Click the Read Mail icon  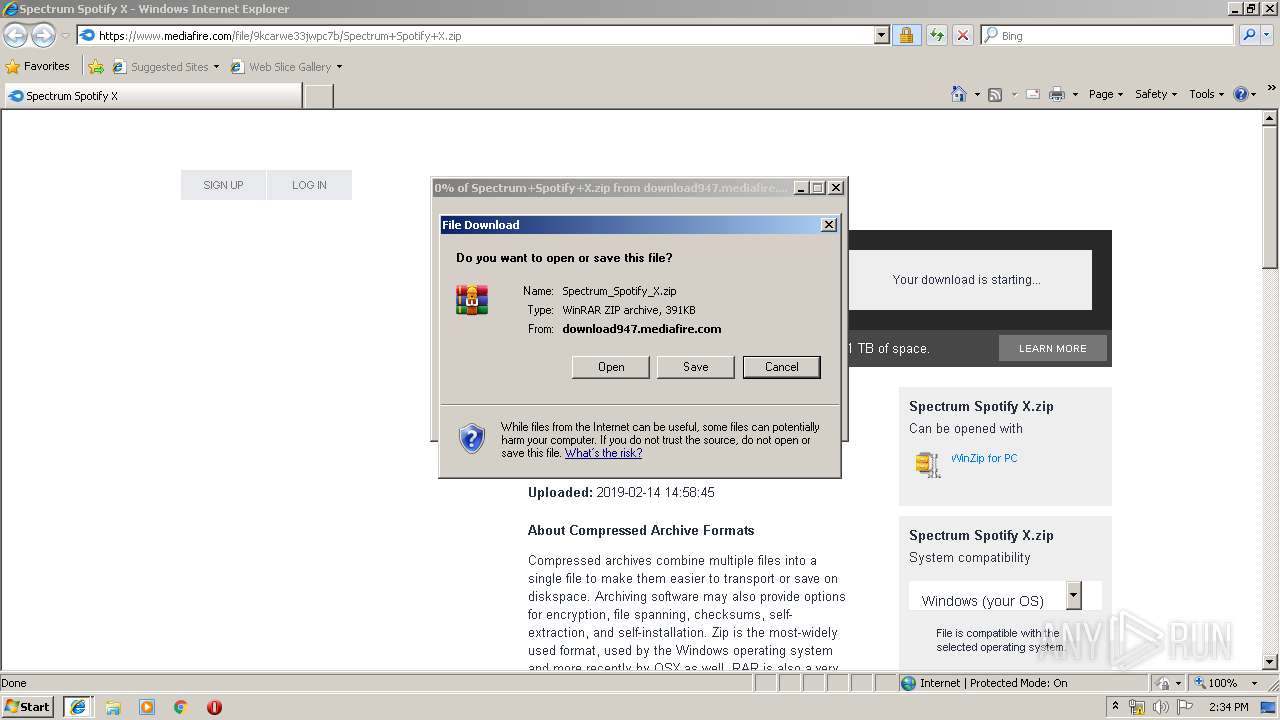pyautogui.click(x=1032, y=94)
